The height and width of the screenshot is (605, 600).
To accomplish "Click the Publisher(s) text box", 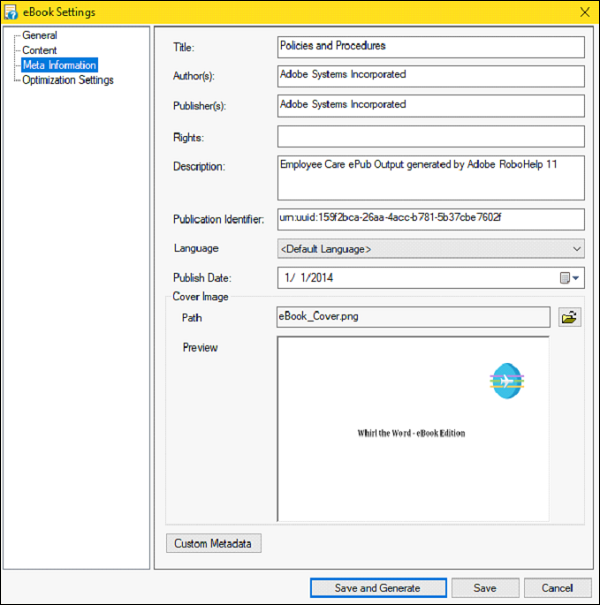I will click(x=430, y=106).
